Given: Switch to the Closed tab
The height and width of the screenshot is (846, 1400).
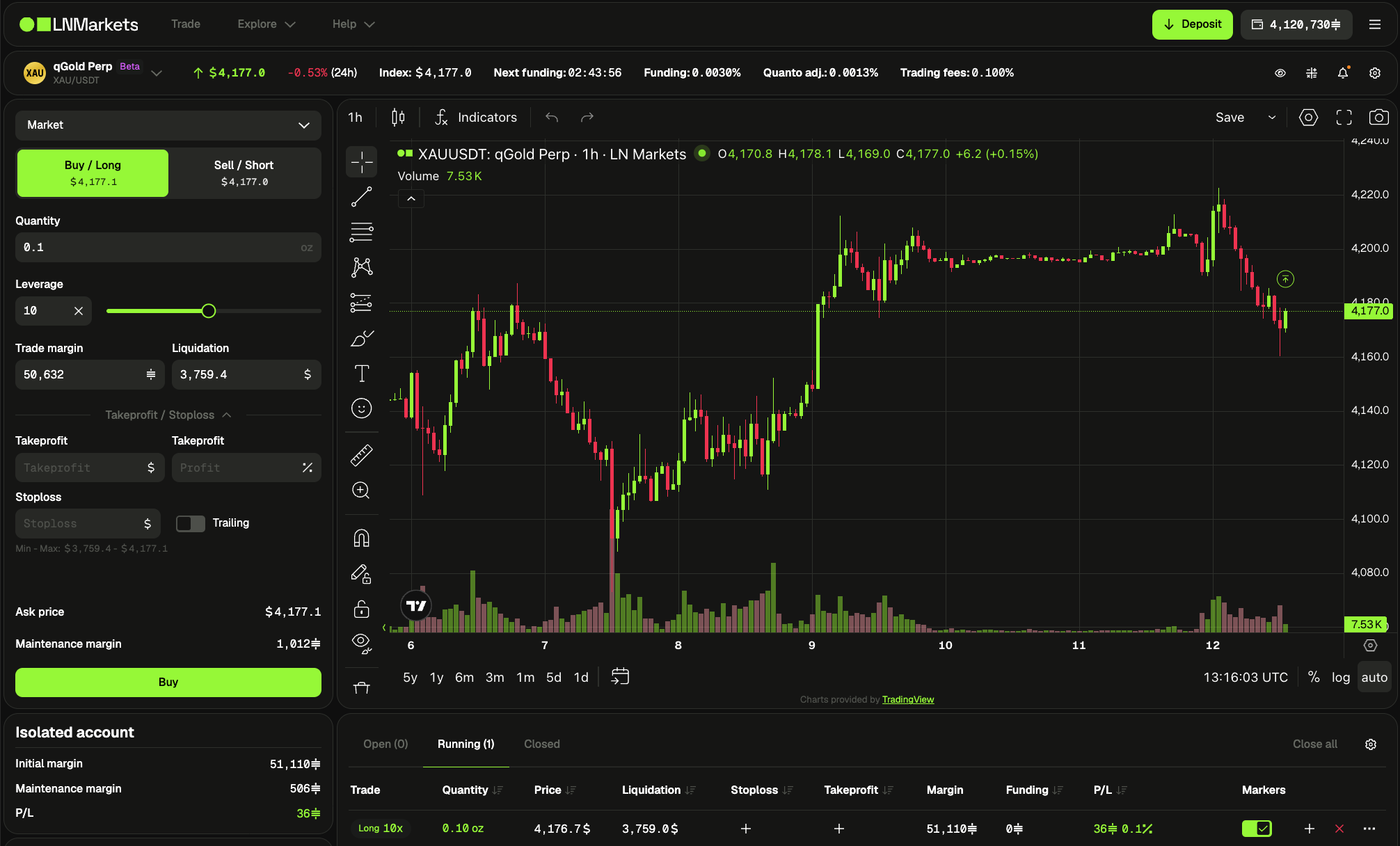Looking at the screenshot, I should 541,744.
